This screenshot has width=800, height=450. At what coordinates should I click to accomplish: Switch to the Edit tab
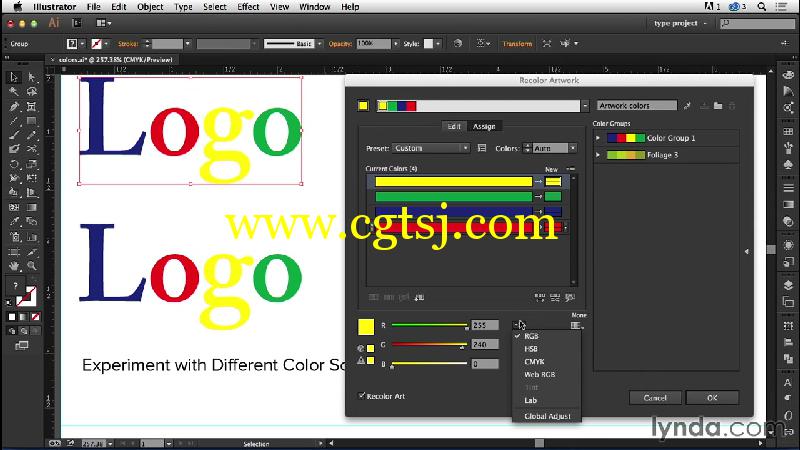tap(454, 127)
